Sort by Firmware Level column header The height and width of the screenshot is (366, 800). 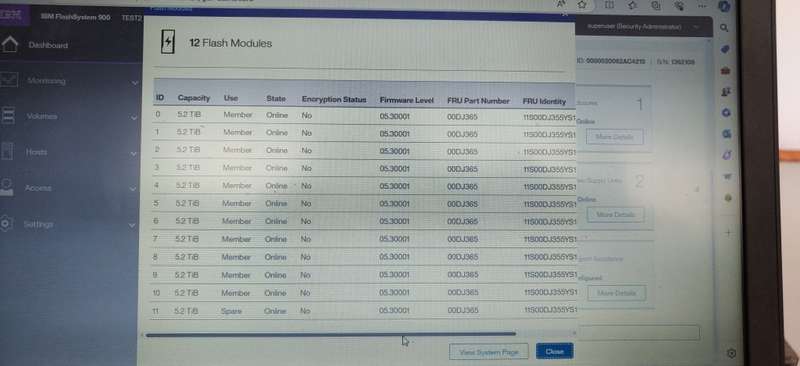click(x=407, y=101)
